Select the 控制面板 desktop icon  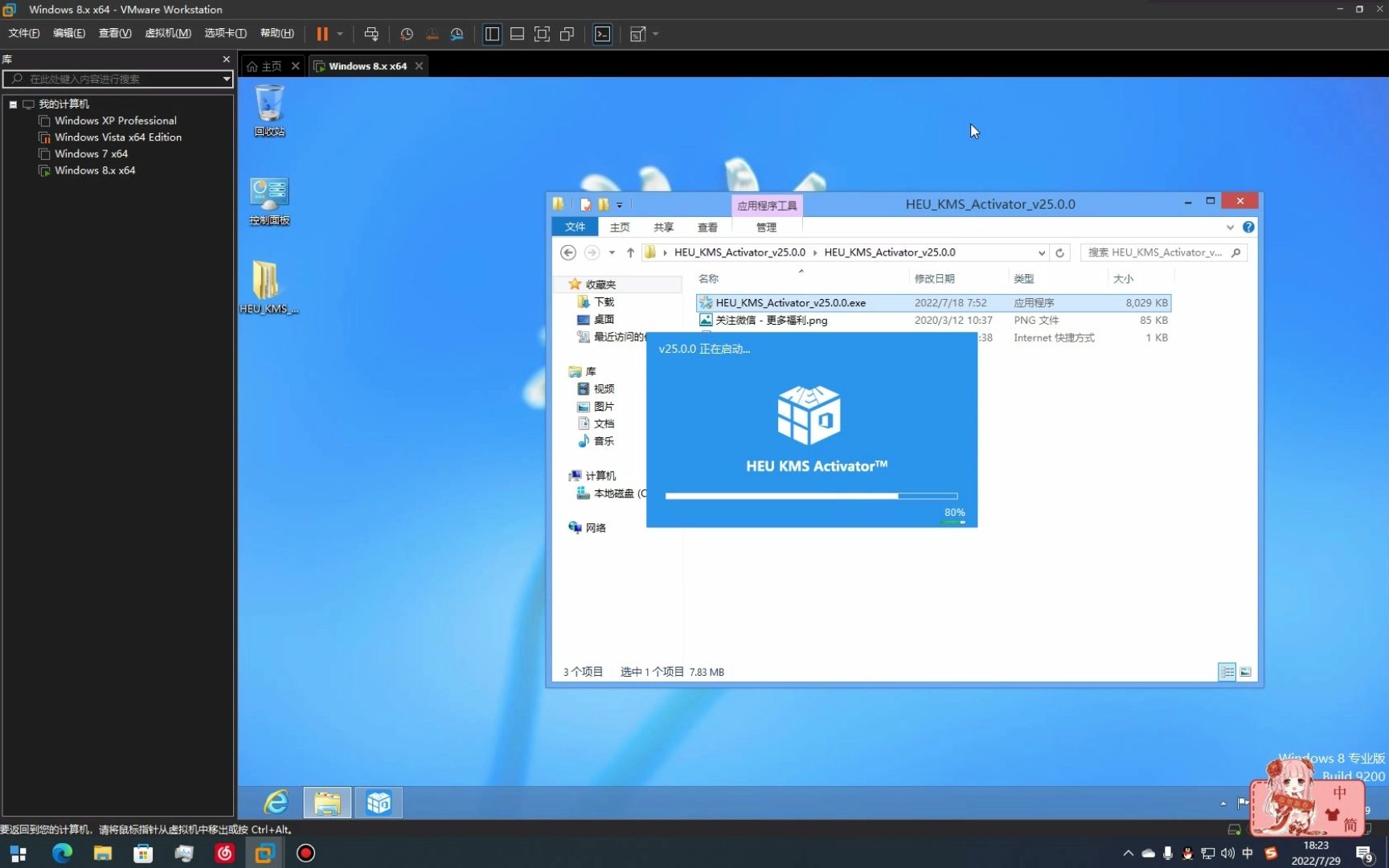tap(269, 201)
